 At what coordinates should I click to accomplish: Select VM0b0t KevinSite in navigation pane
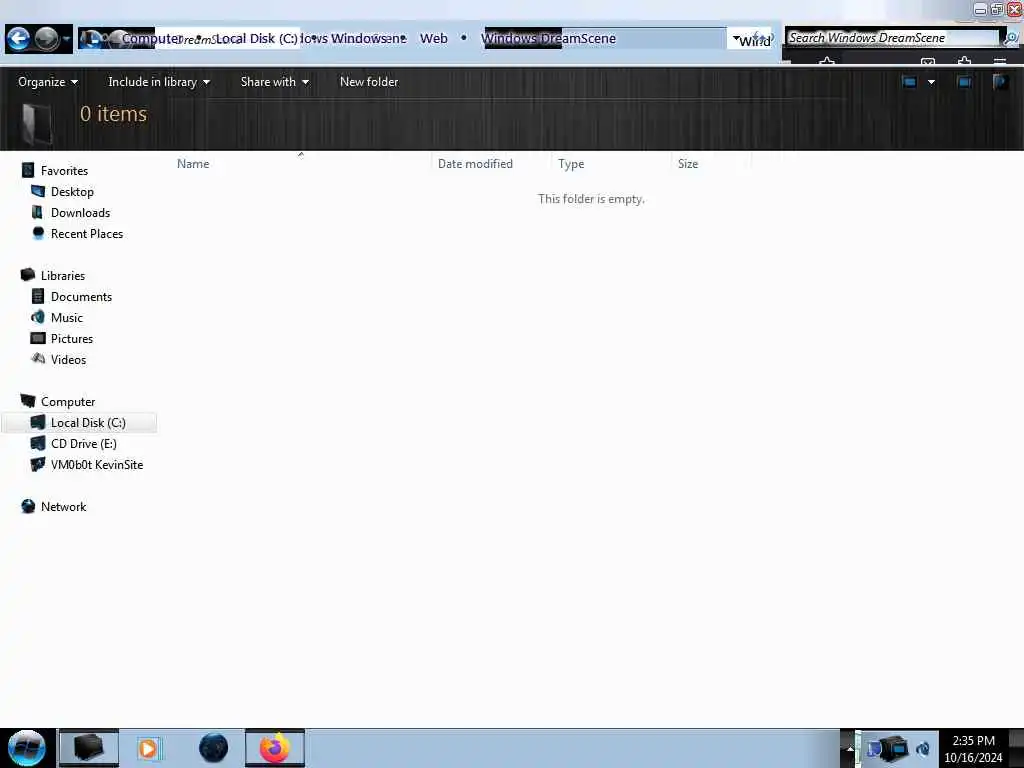(97, 464)
